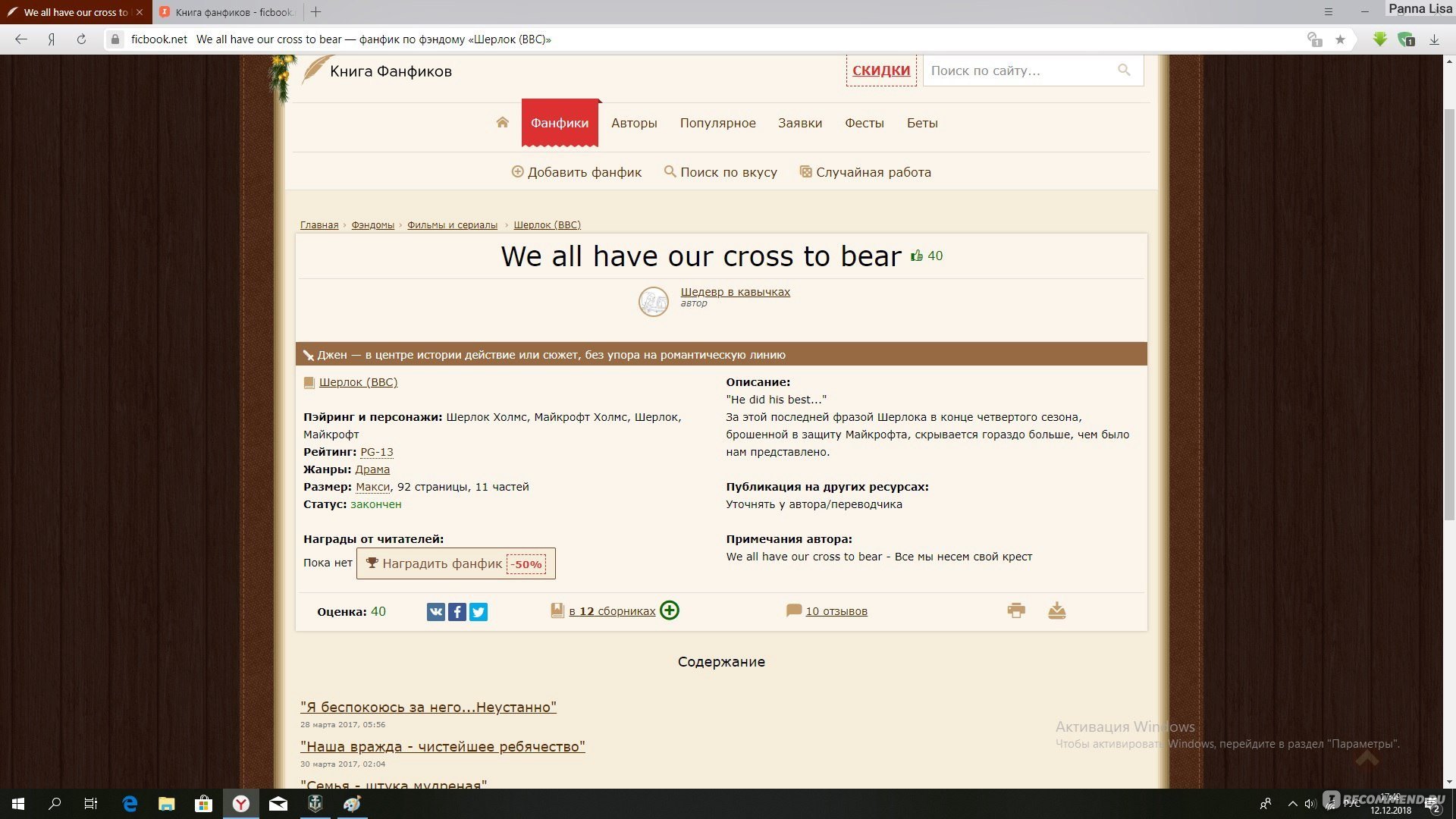Click the thumbs up like icon
This screenshot has width=1456, height=819.
click(917, 255)
